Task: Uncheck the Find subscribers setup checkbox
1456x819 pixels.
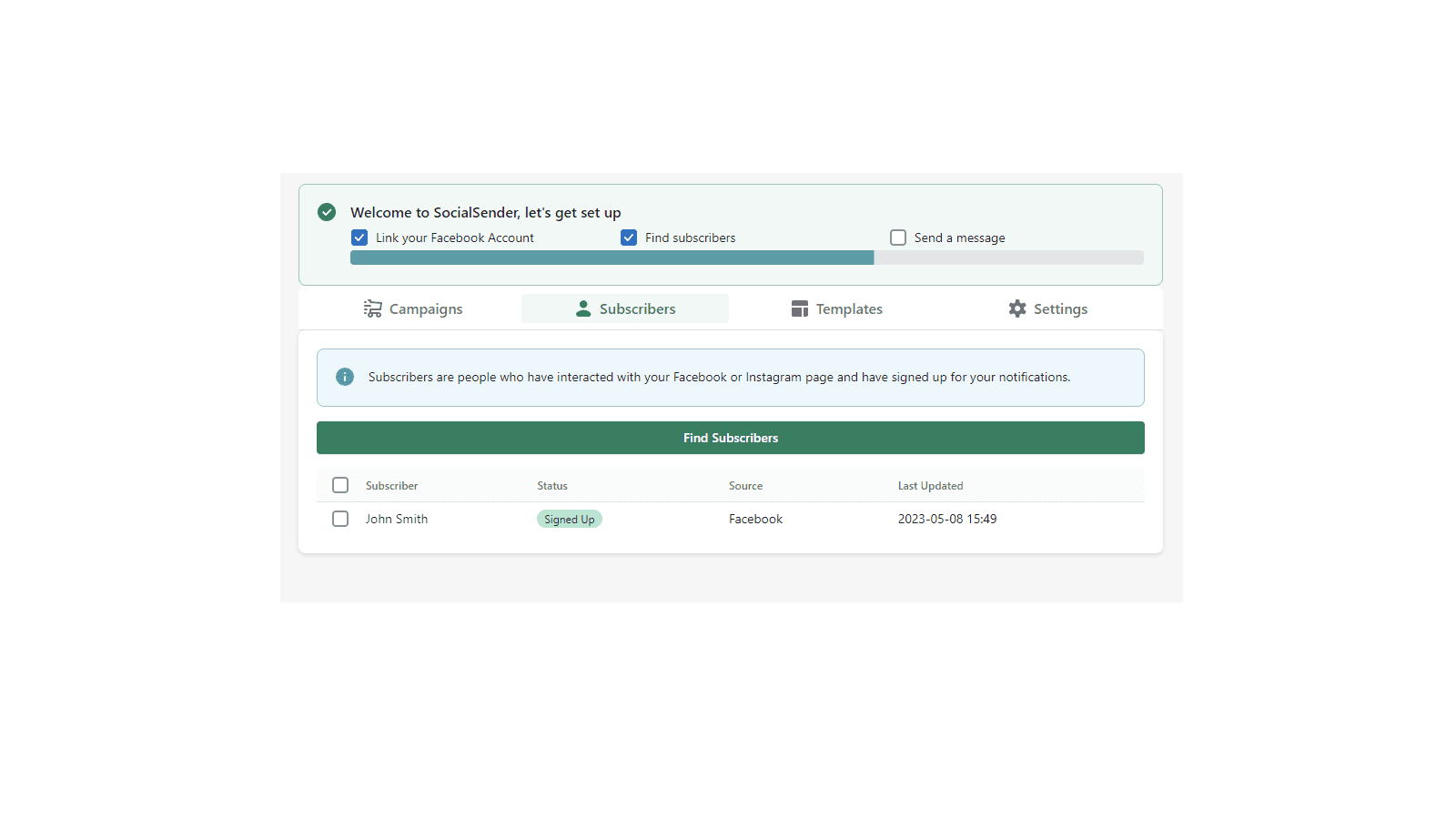Action: pyautogui.click(x=629, y=238)
